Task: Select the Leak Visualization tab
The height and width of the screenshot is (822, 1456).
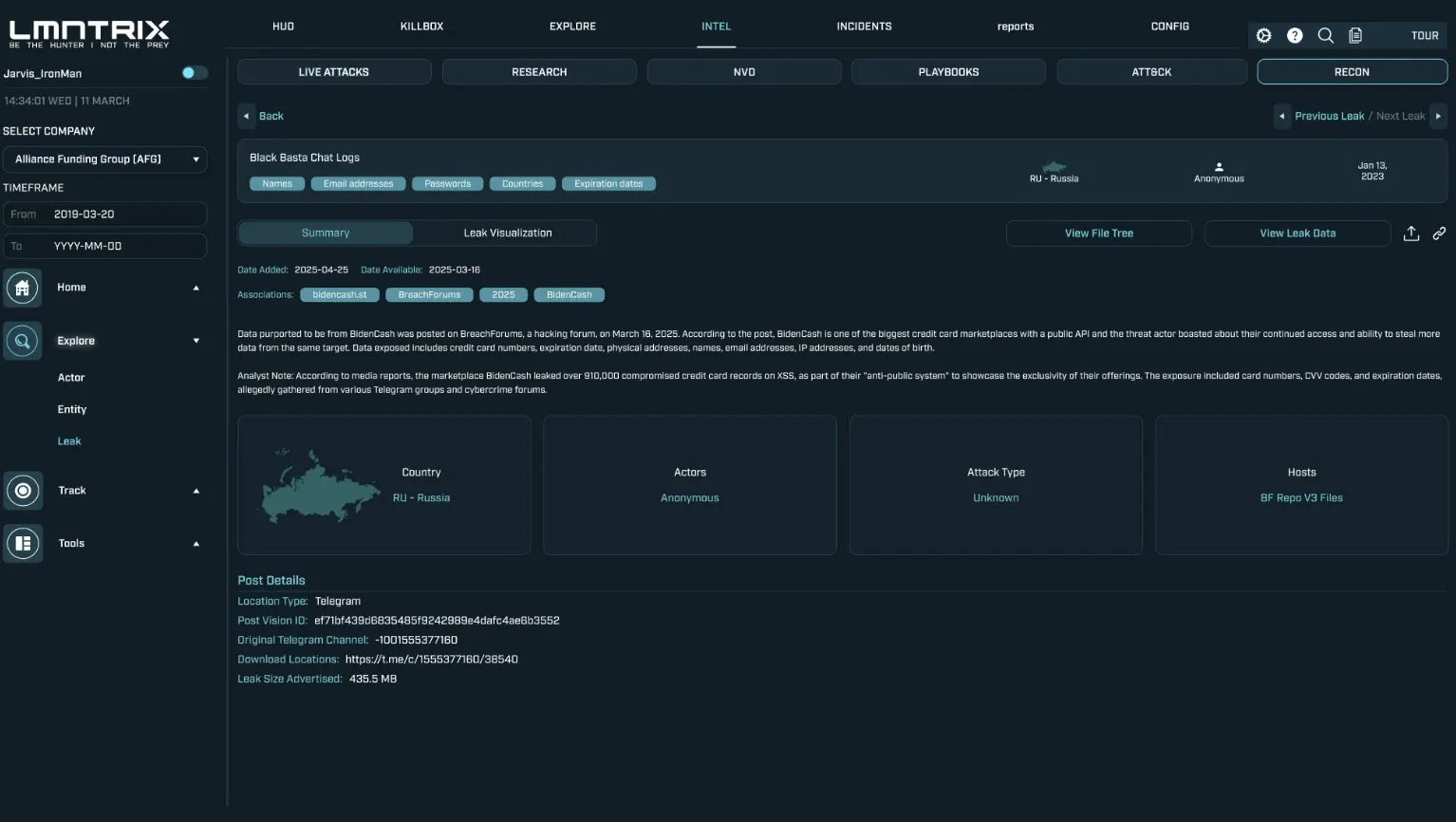Action: [508, 233]
